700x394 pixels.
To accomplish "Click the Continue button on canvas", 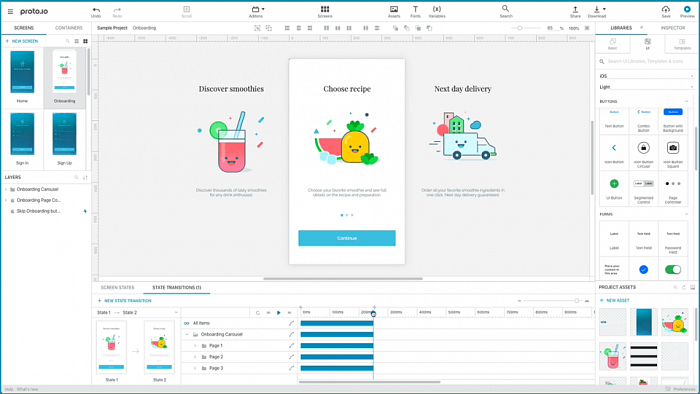I will [347, 238].
